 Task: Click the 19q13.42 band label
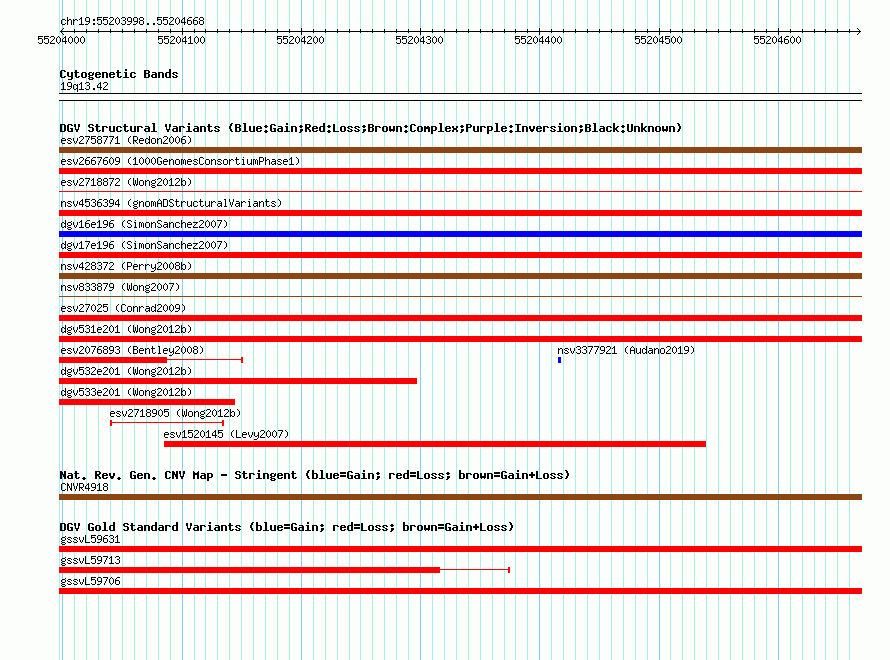click(x=84, y=86)
